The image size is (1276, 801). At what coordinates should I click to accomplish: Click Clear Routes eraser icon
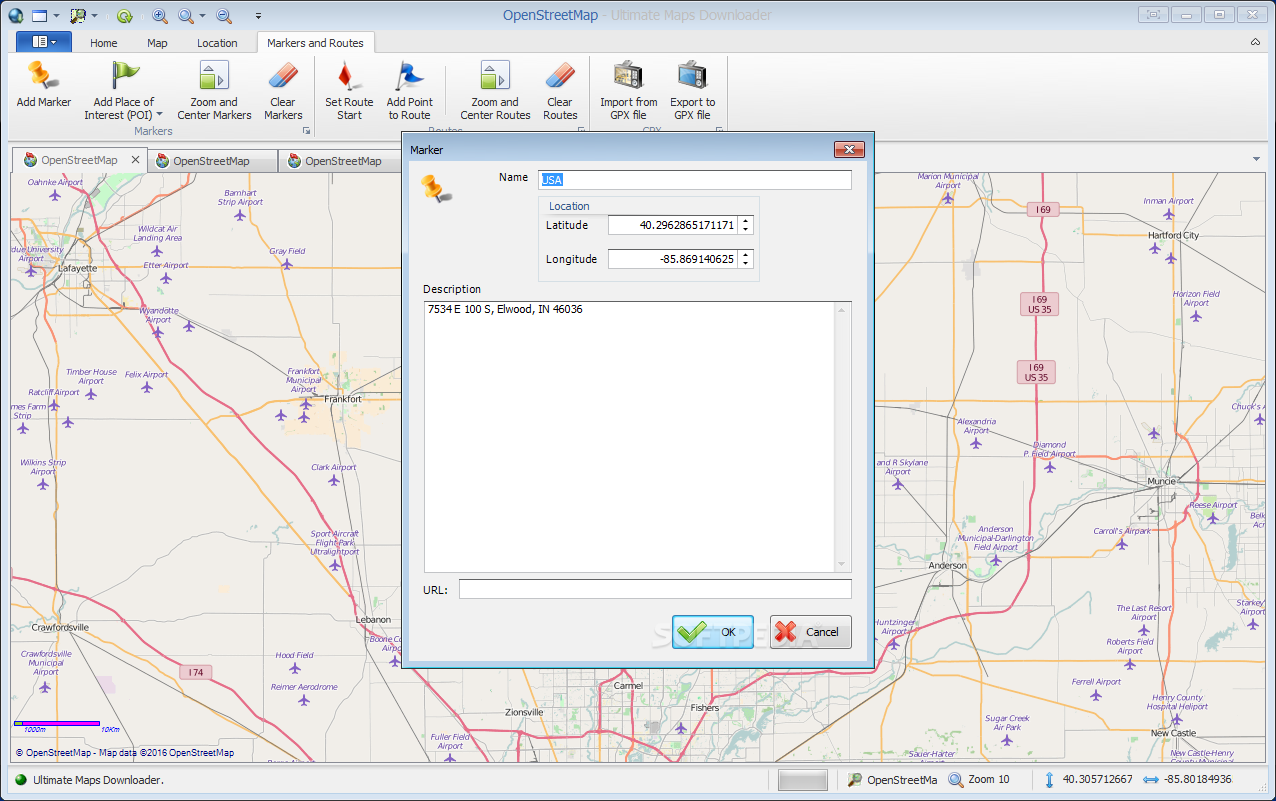[x=560, y=76]
